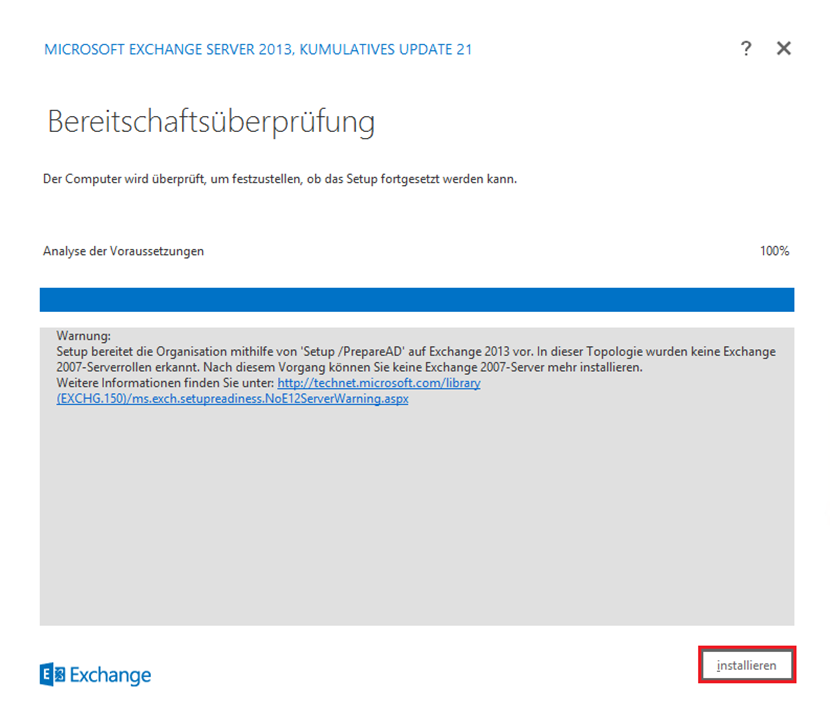This screenshot has width=830, height=722.
Task: Click the blue Exchange logo icon
Action: click(52, 675)
